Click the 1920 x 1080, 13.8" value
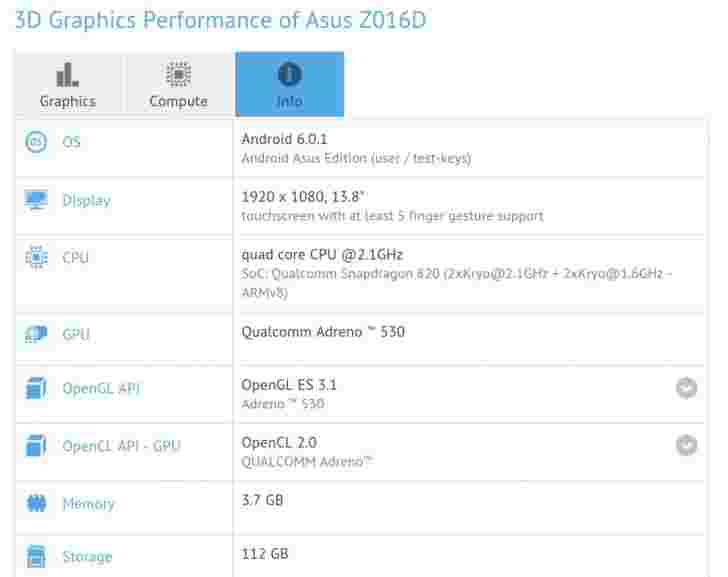Screen dimensions: 728x577 pyautogui.click(x=303, y=197)
